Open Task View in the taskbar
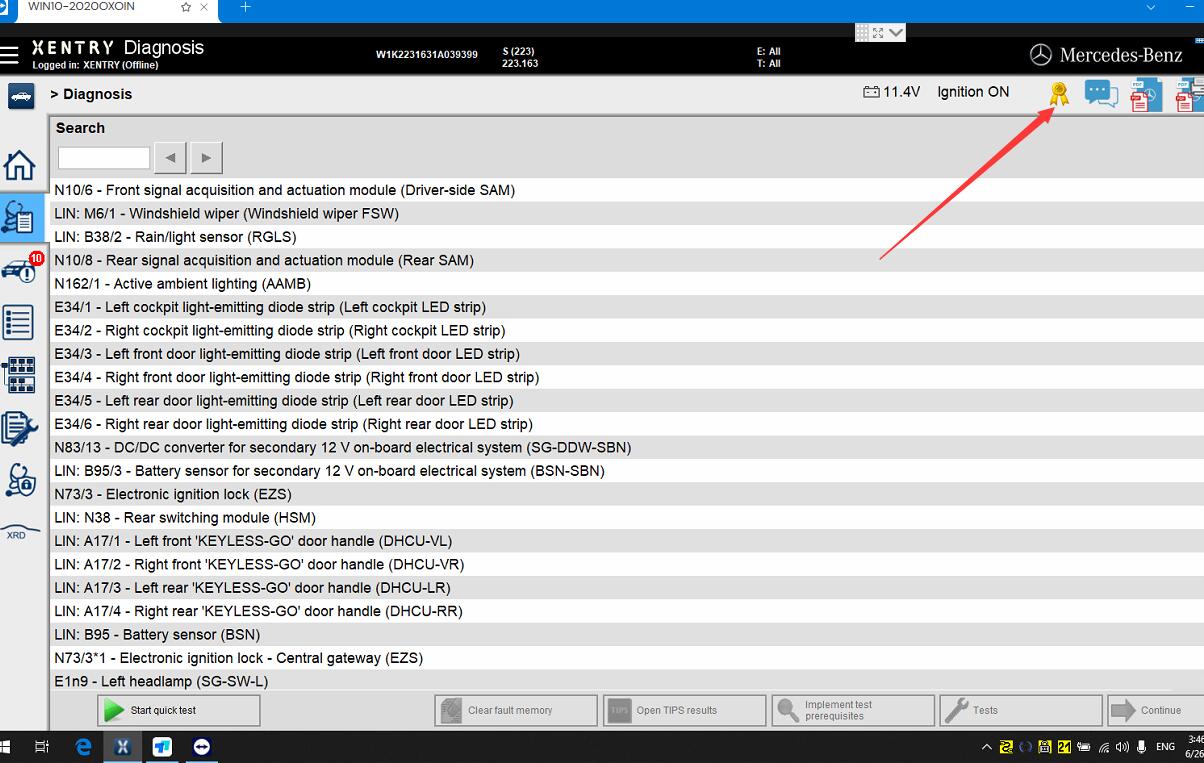Image resolution: width=1204 pixels, height=763 pixels. 42,746
